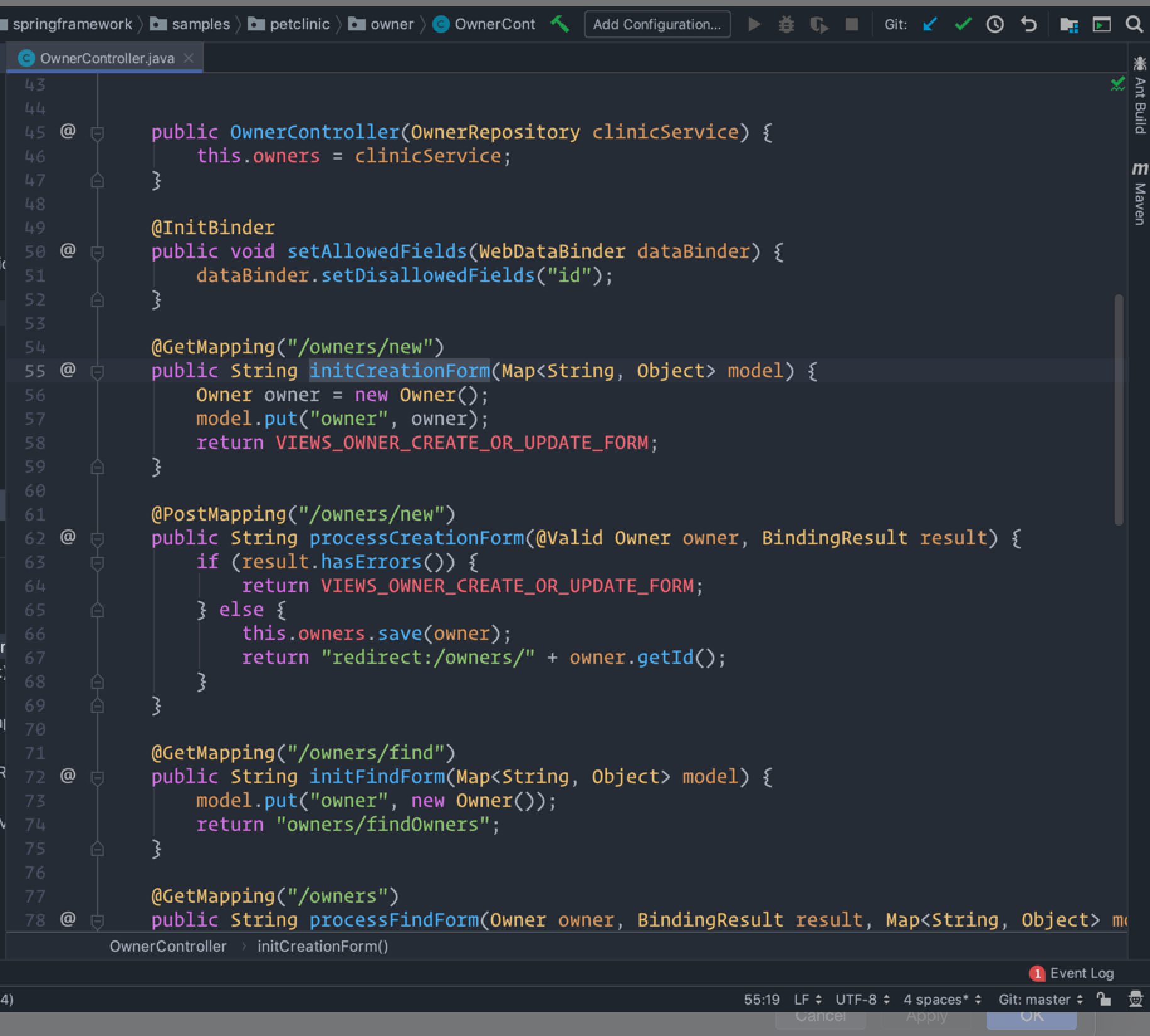
Task: Open the UTF-8 encoding dropdown
Action: click(x=862, y=1000)
